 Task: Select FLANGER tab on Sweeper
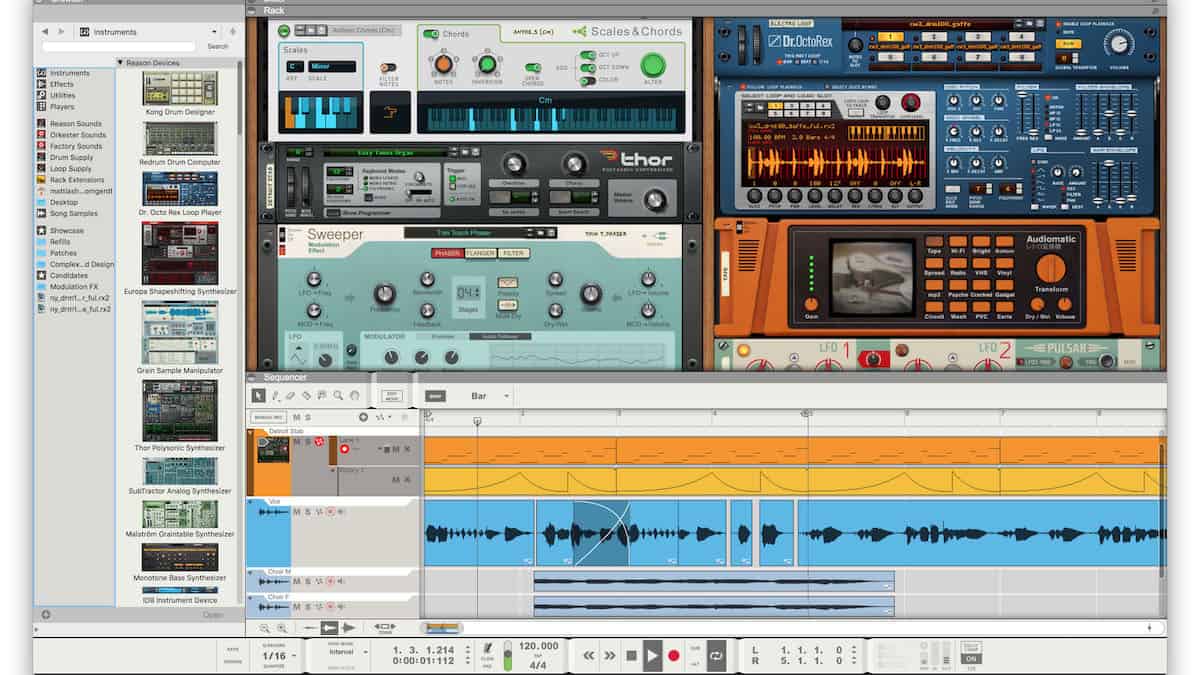click(x=480, y=253)
